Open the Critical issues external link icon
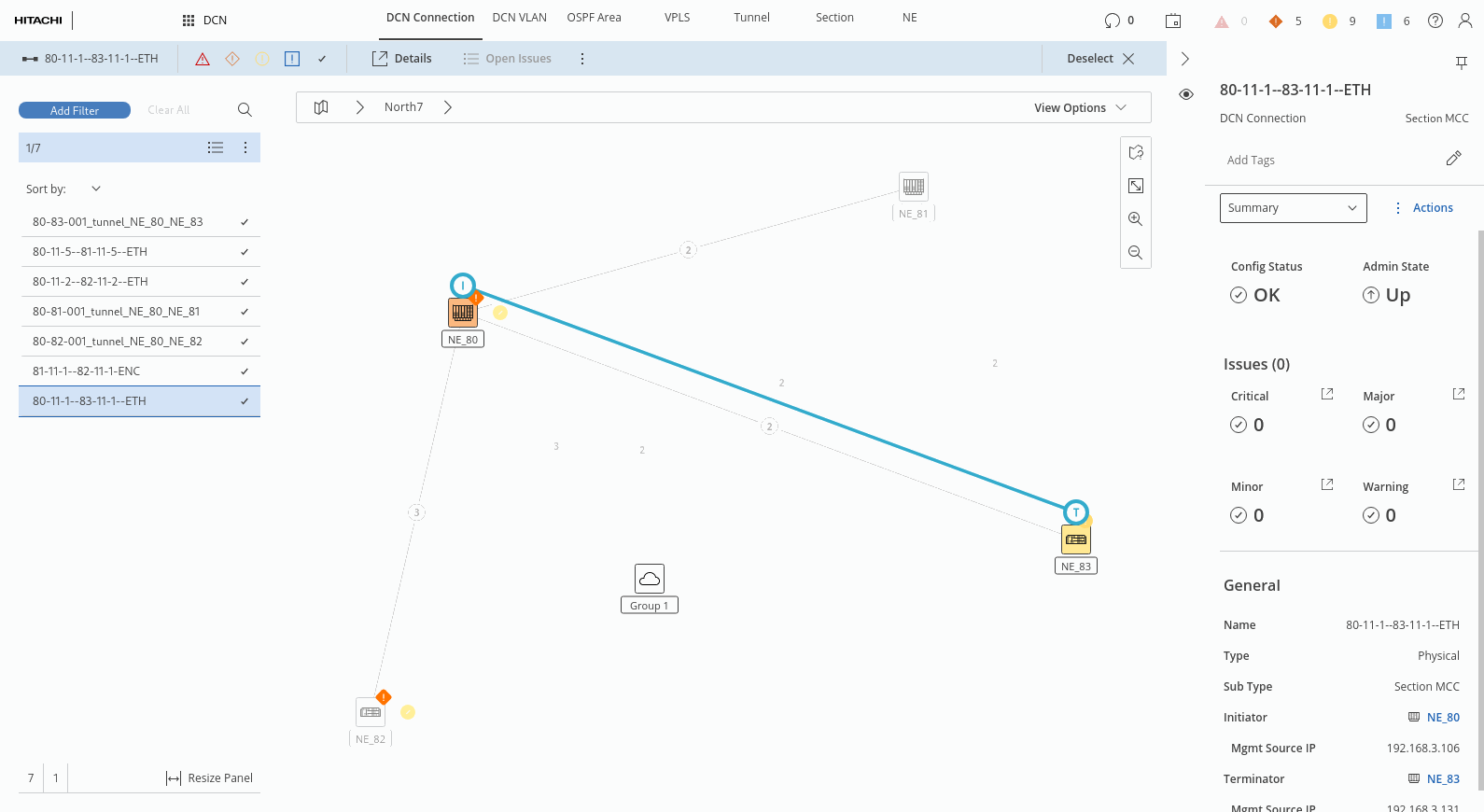 click(x=1327, y=395)
